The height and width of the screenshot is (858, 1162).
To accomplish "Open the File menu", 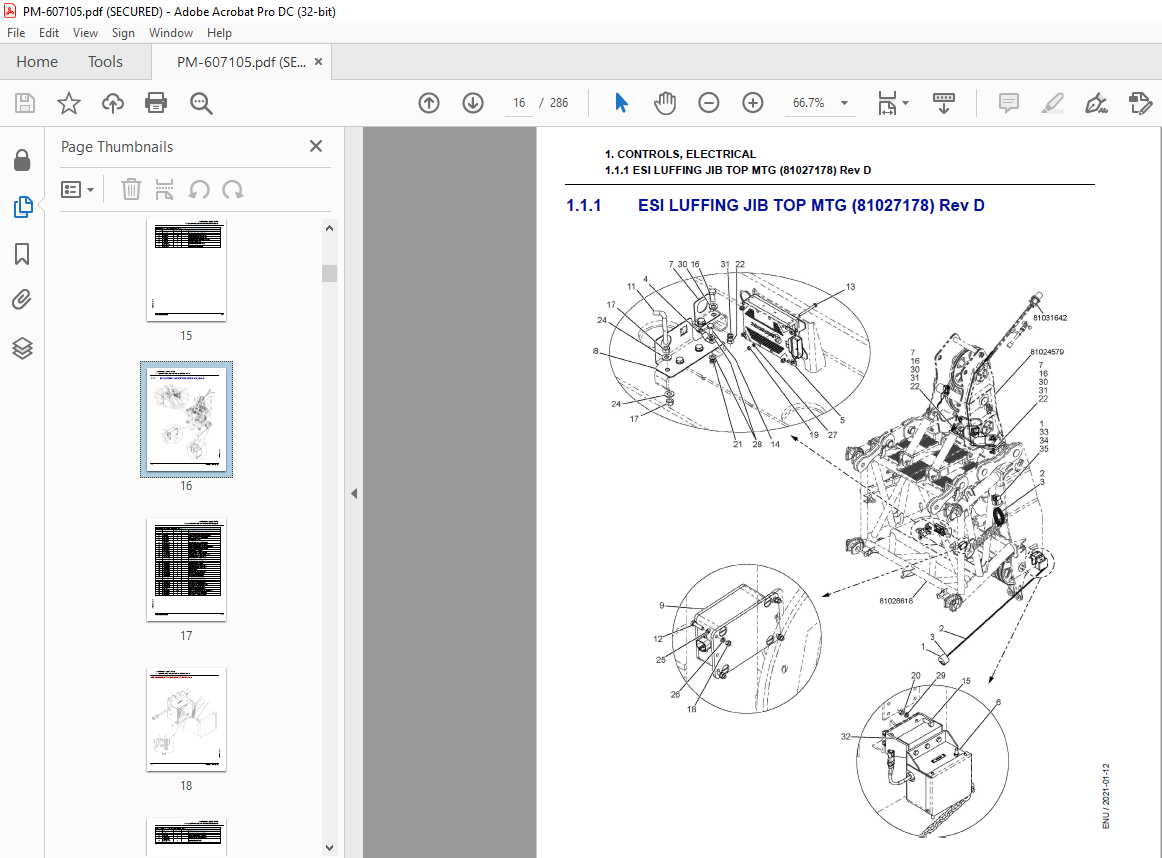I will pyautogui.click(x=16, y=33).
